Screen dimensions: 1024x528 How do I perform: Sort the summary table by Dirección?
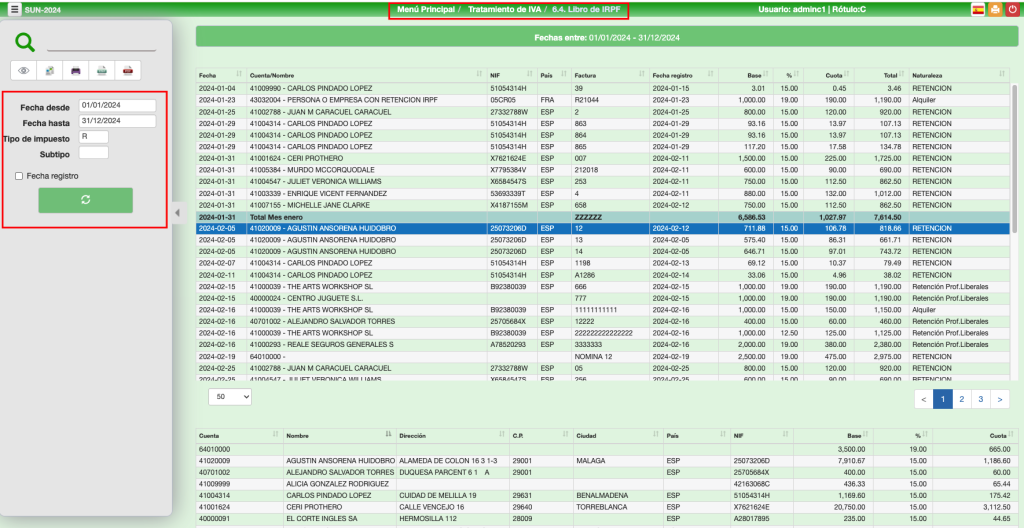(452, 435)
